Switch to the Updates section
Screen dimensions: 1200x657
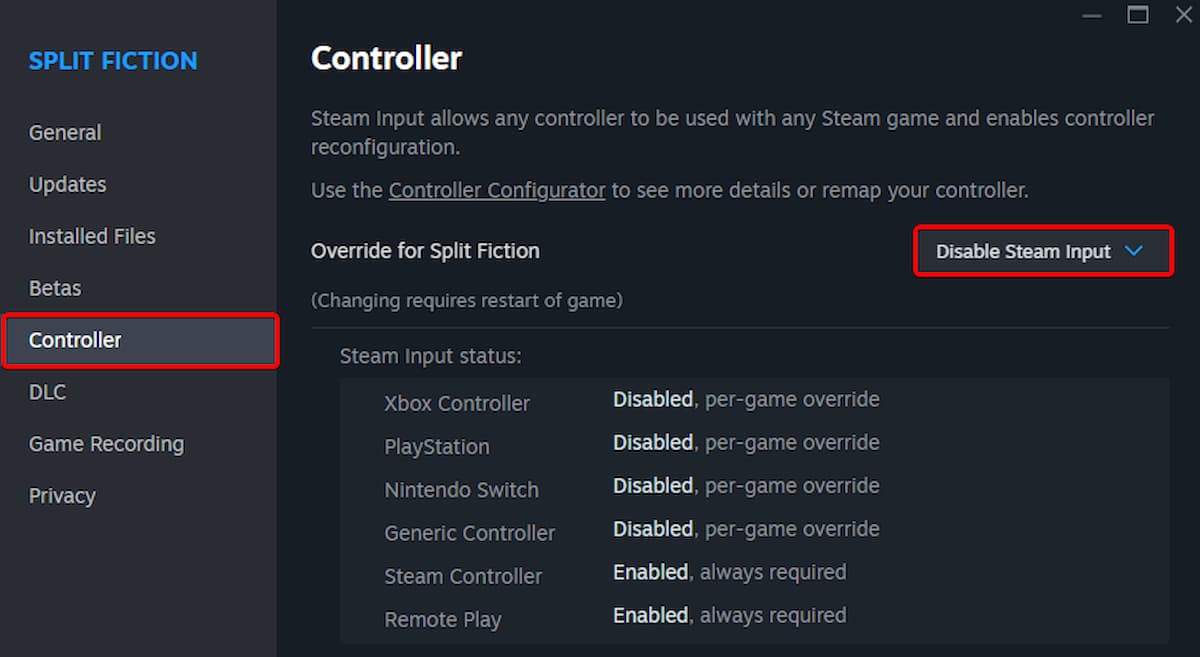pos(67,184)
